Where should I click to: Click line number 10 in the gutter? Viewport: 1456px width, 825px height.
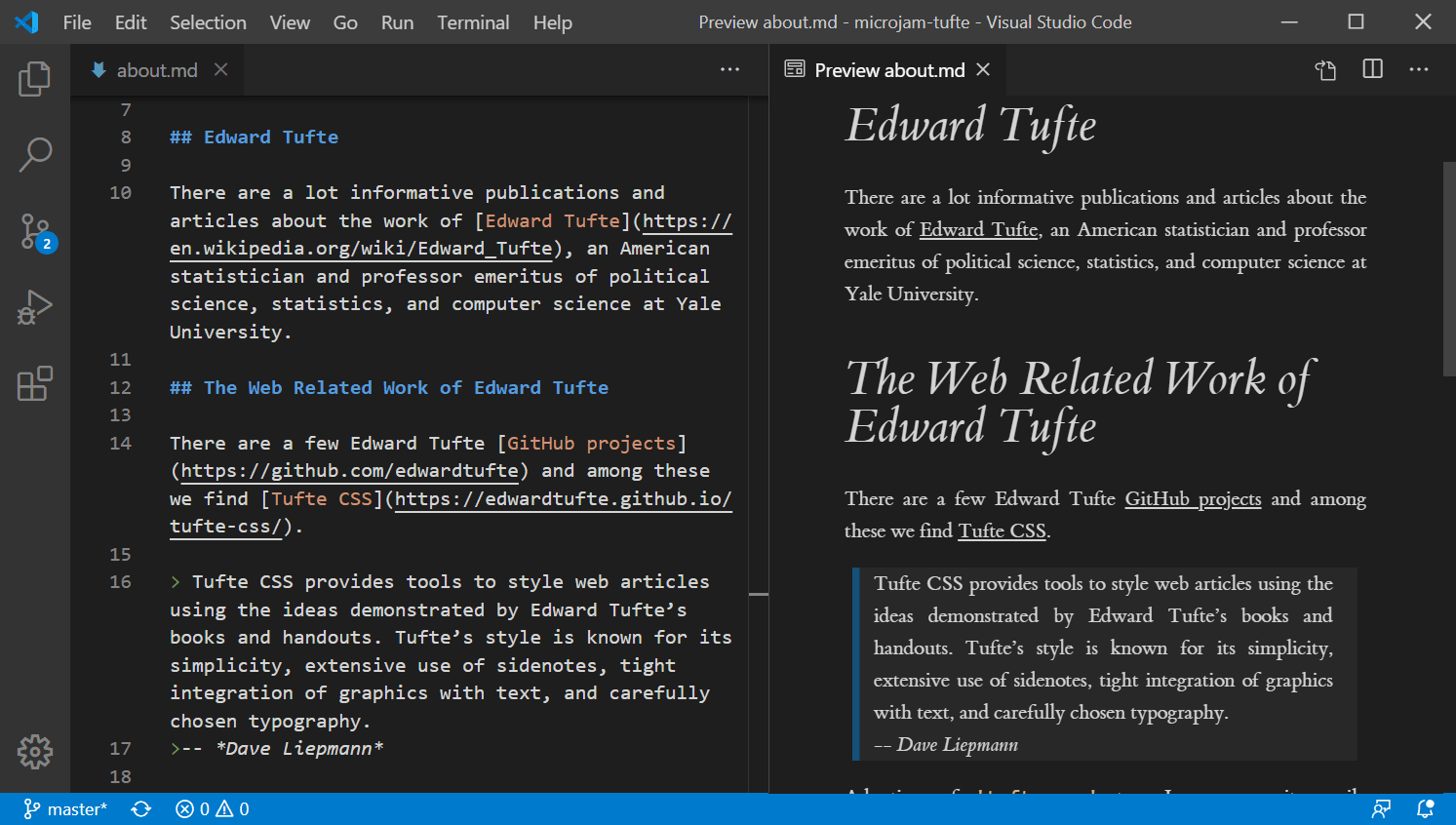point(120,192)
